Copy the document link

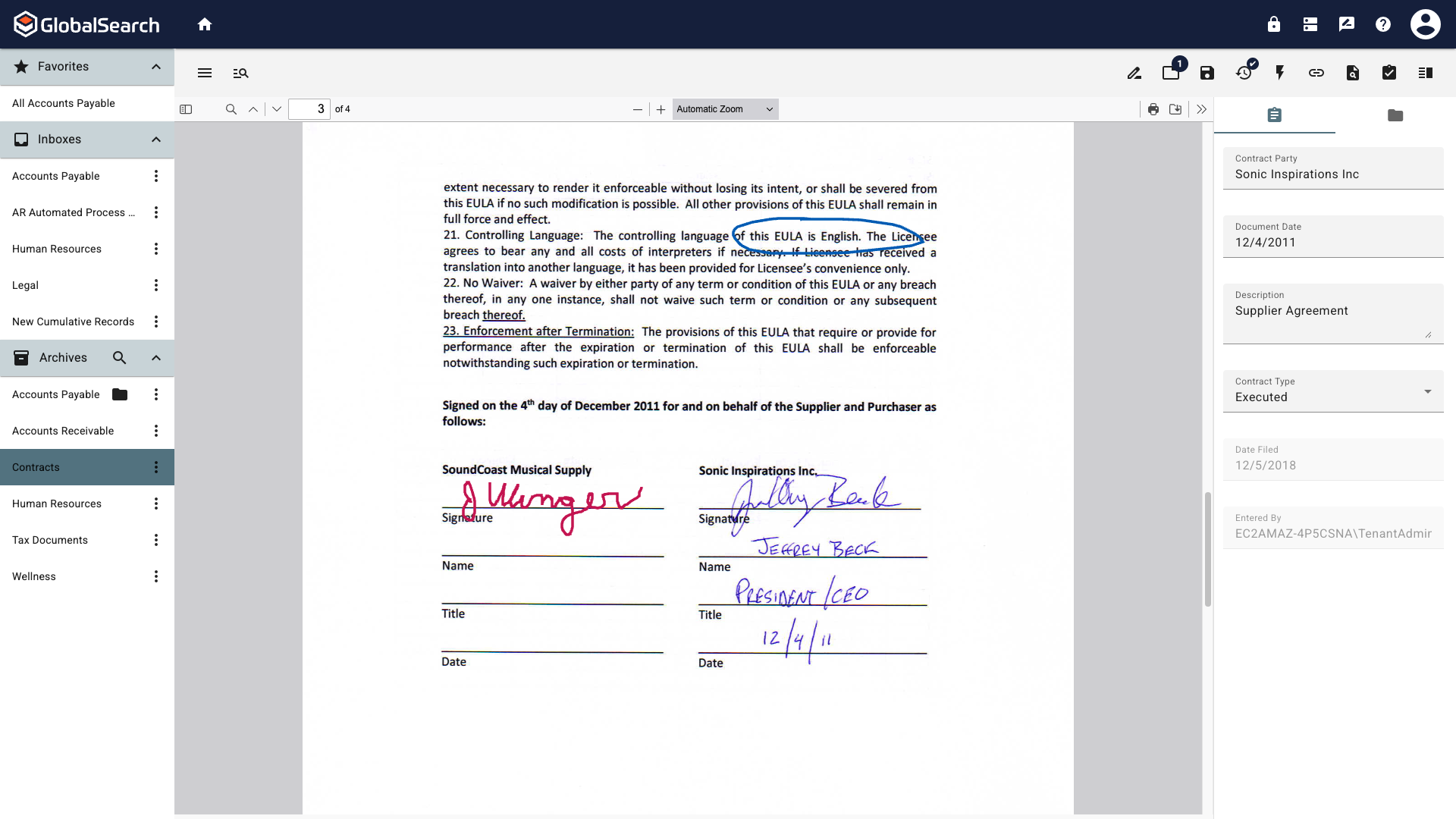(1316, 73)
